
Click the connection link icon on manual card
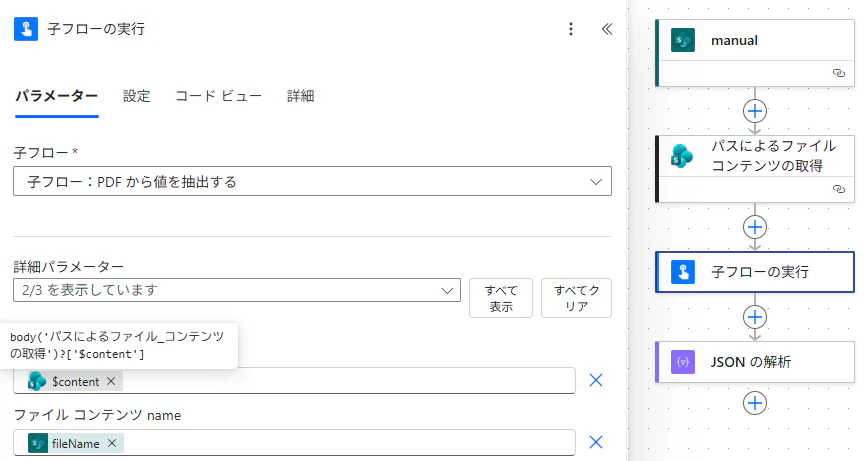[839, 73]
